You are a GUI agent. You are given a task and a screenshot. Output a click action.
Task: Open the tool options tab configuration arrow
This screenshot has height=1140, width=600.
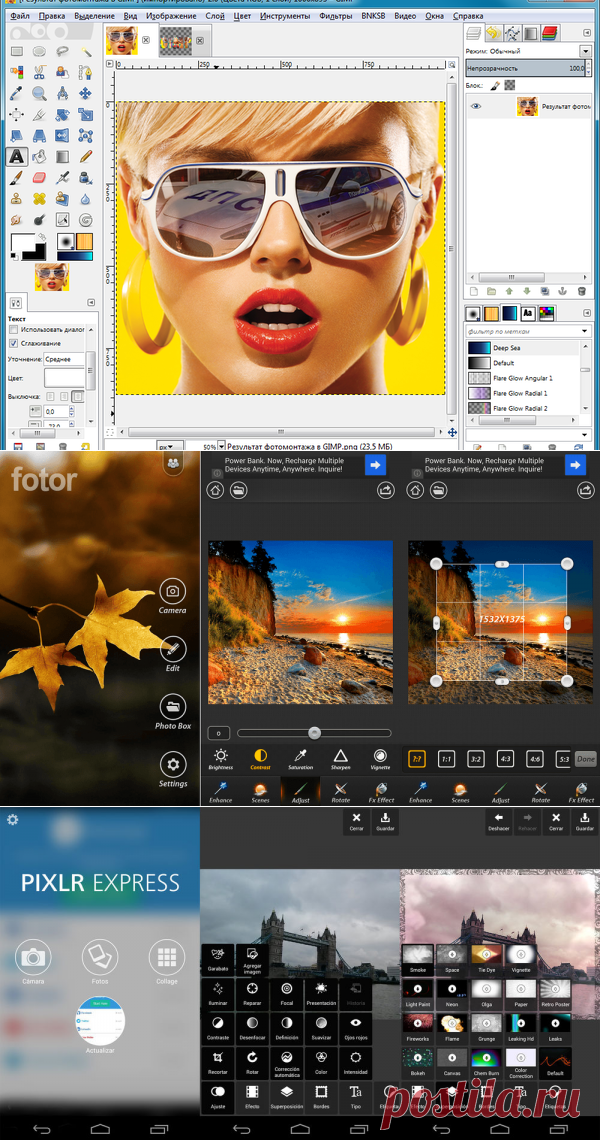[x=91, y=302]
